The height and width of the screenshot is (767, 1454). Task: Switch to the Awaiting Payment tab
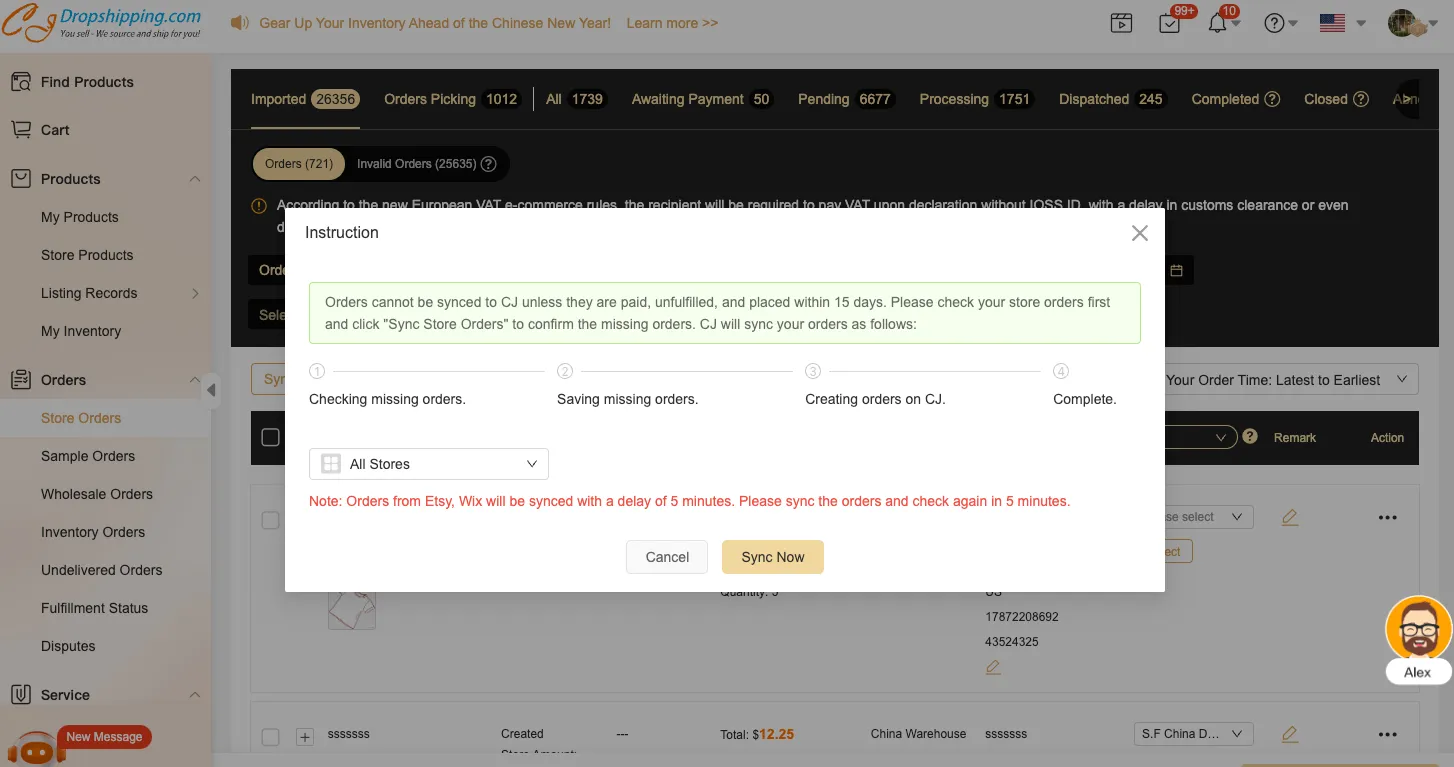(x=700, y=99)
